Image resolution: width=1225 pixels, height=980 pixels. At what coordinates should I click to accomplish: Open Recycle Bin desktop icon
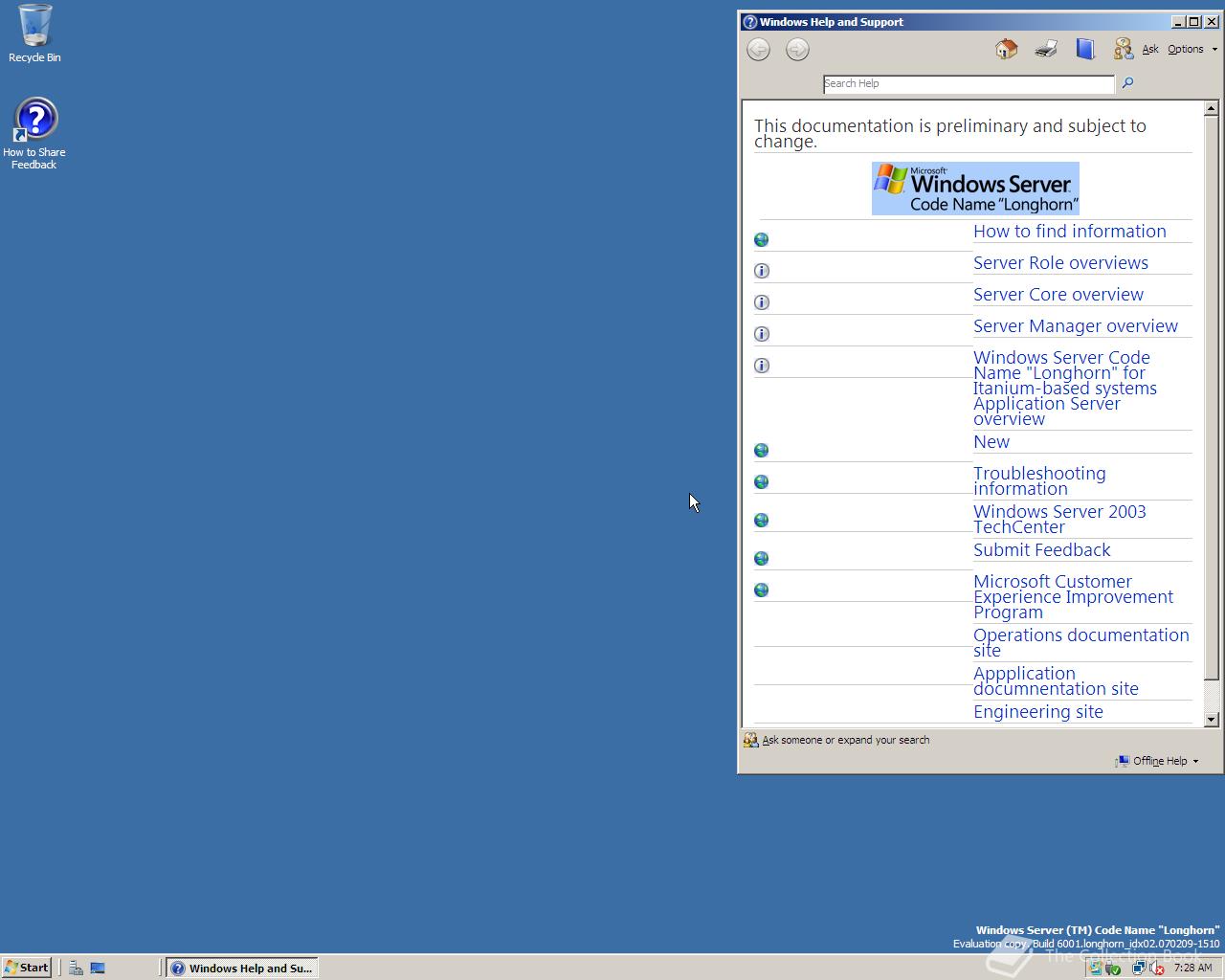[34, 33]
